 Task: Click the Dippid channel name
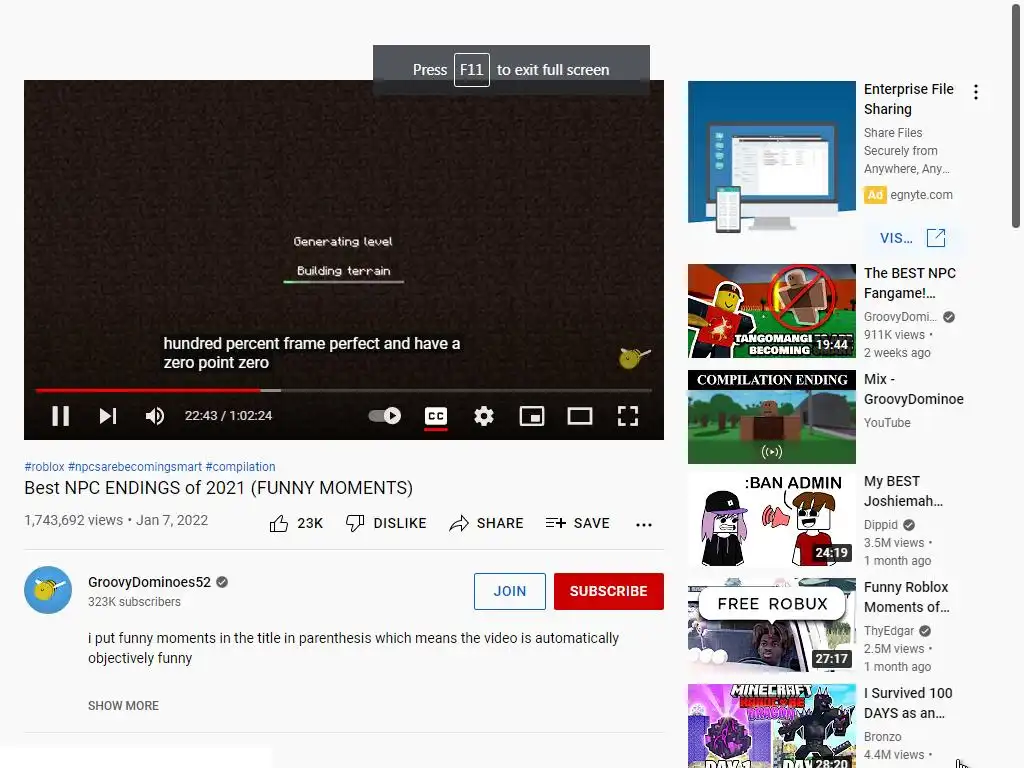tap(880, 524)
